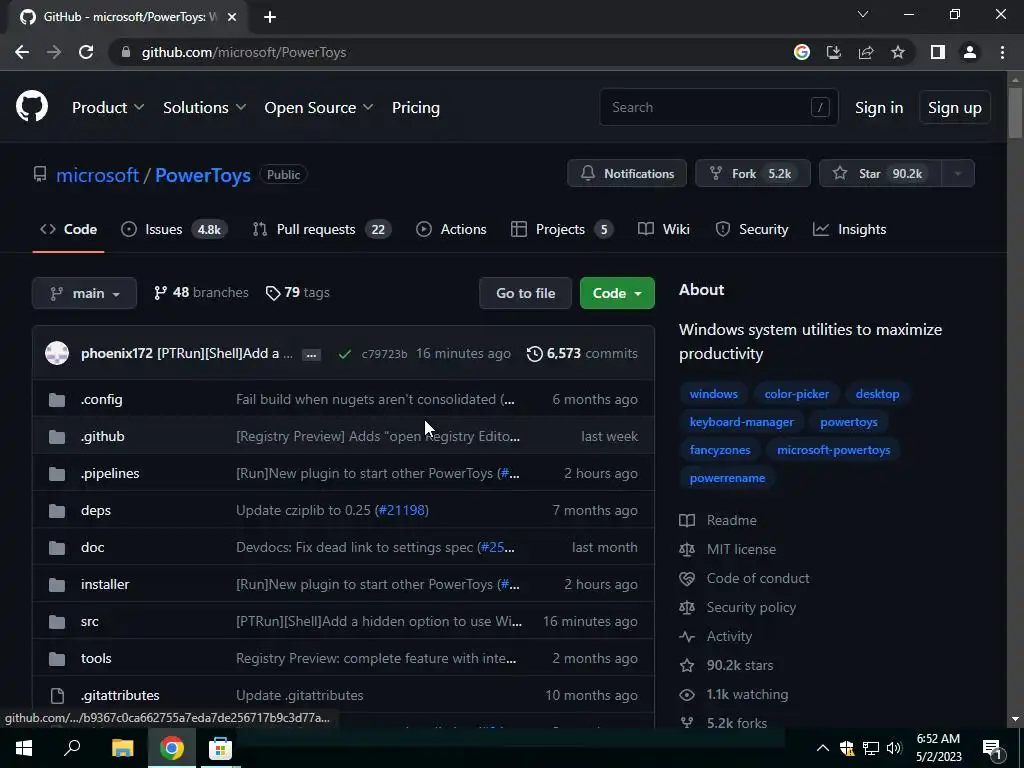This screenshot has width=1024, height=768.
Task: Click the green commit status checkmark
Action: click(x=345, y=354)
